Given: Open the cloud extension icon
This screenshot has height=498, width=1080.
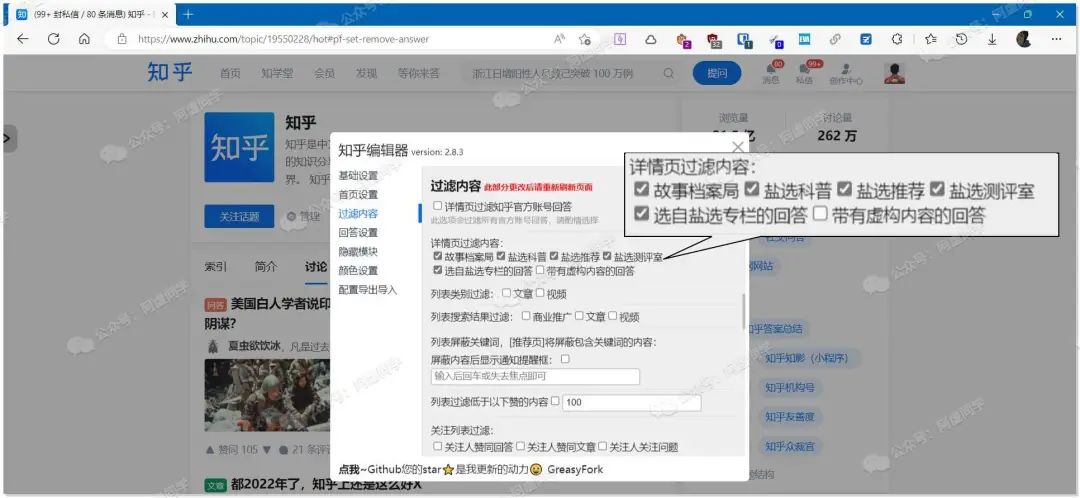Looking at the screenshot, I should click(x=650, y=39).
